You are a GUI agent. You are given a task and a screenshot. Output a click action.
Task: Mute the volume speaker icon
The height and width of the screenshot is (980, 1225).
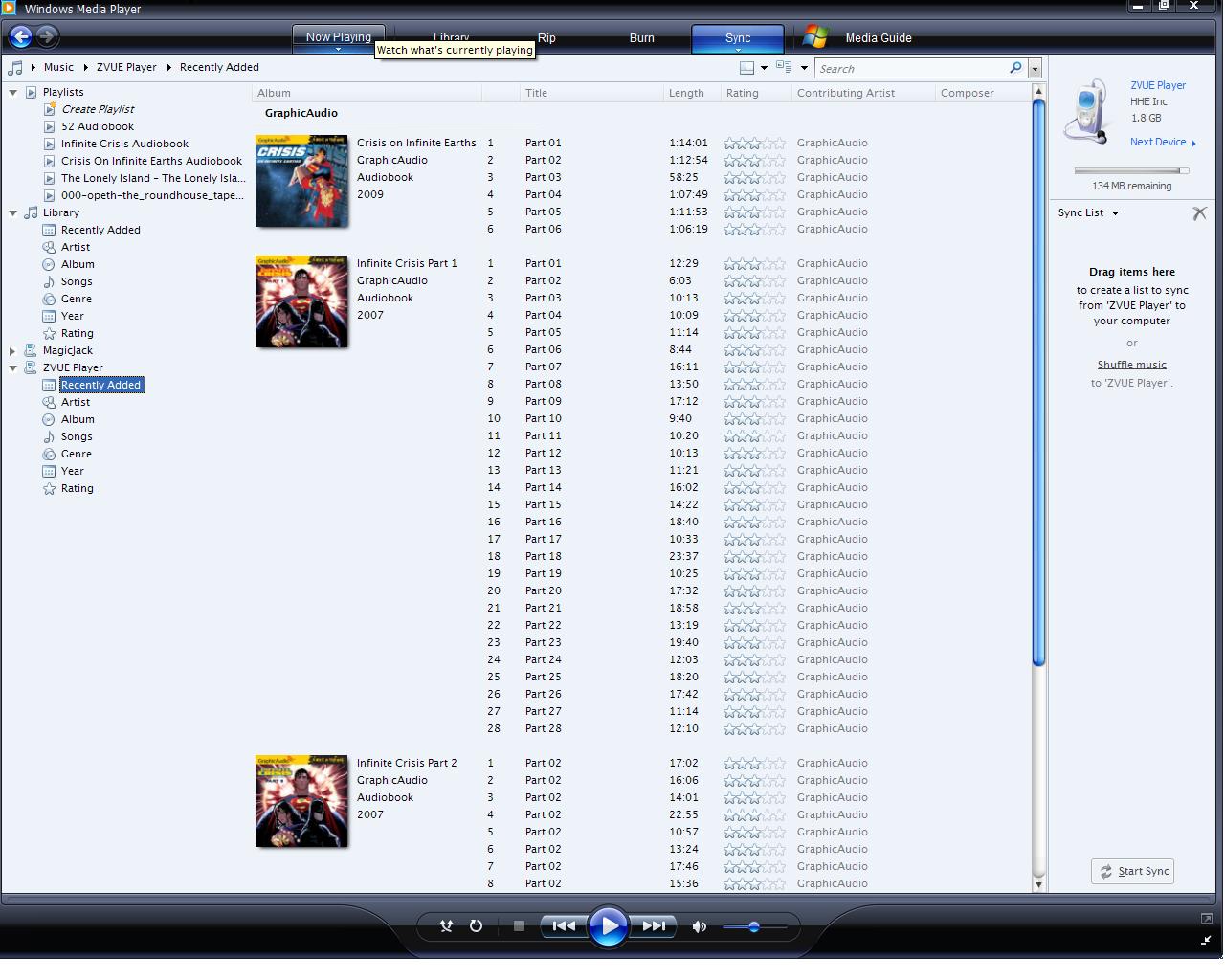point(700,926)
